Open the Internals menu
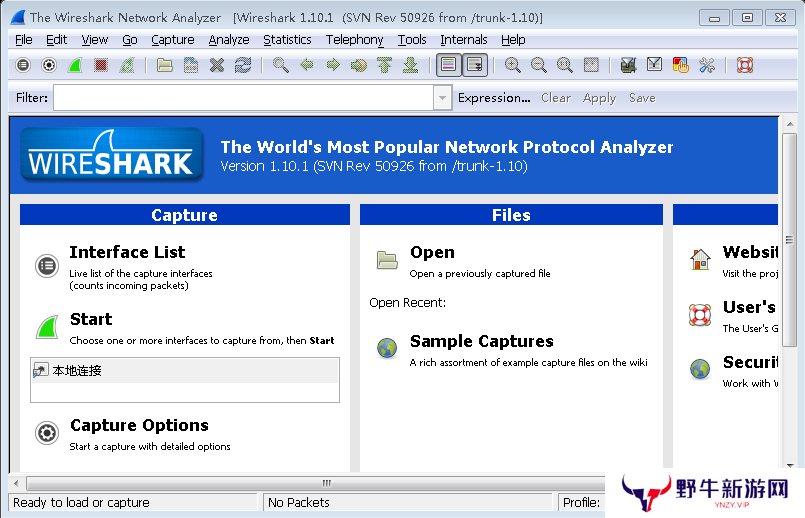This screenshot has height=518, width=805. [464, 40]
